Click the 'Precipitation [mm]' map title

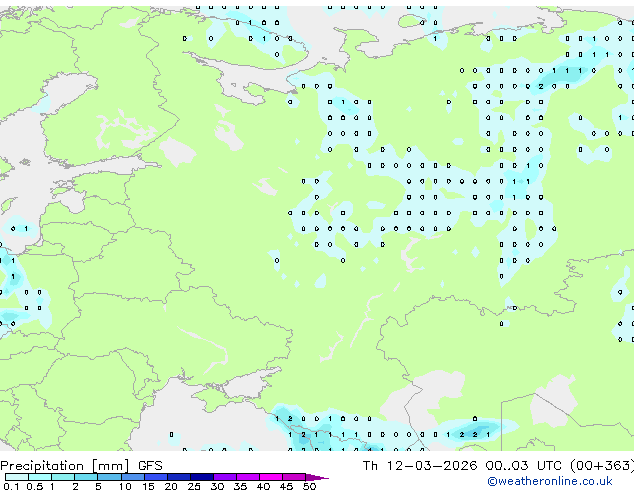coord(65,466)
